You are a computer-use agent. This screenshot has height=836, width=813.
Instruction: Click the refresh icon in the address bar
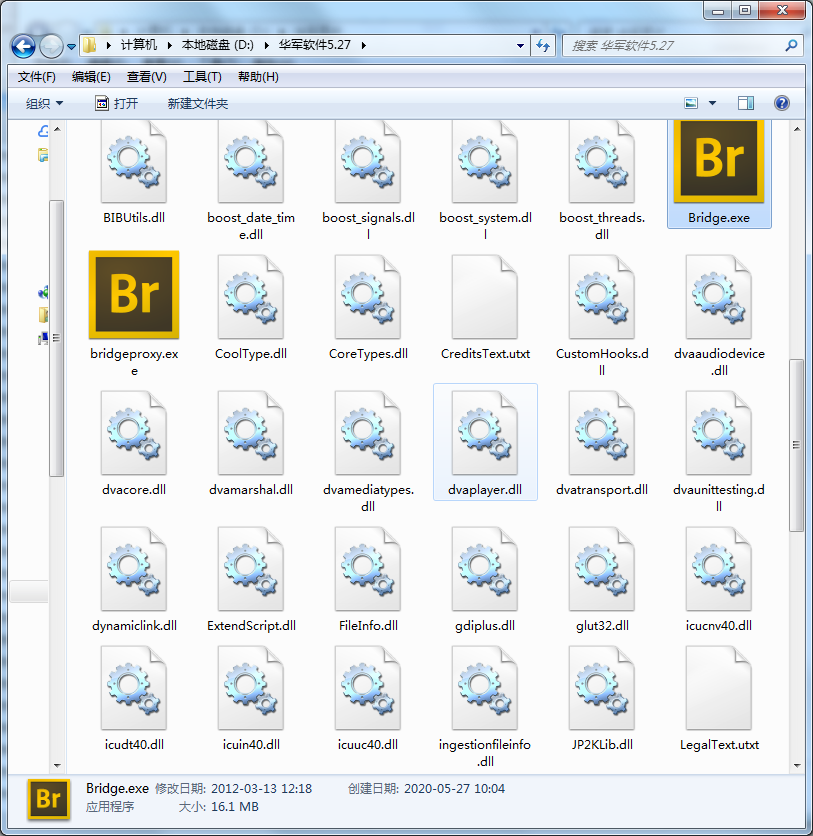coord(541,46)
